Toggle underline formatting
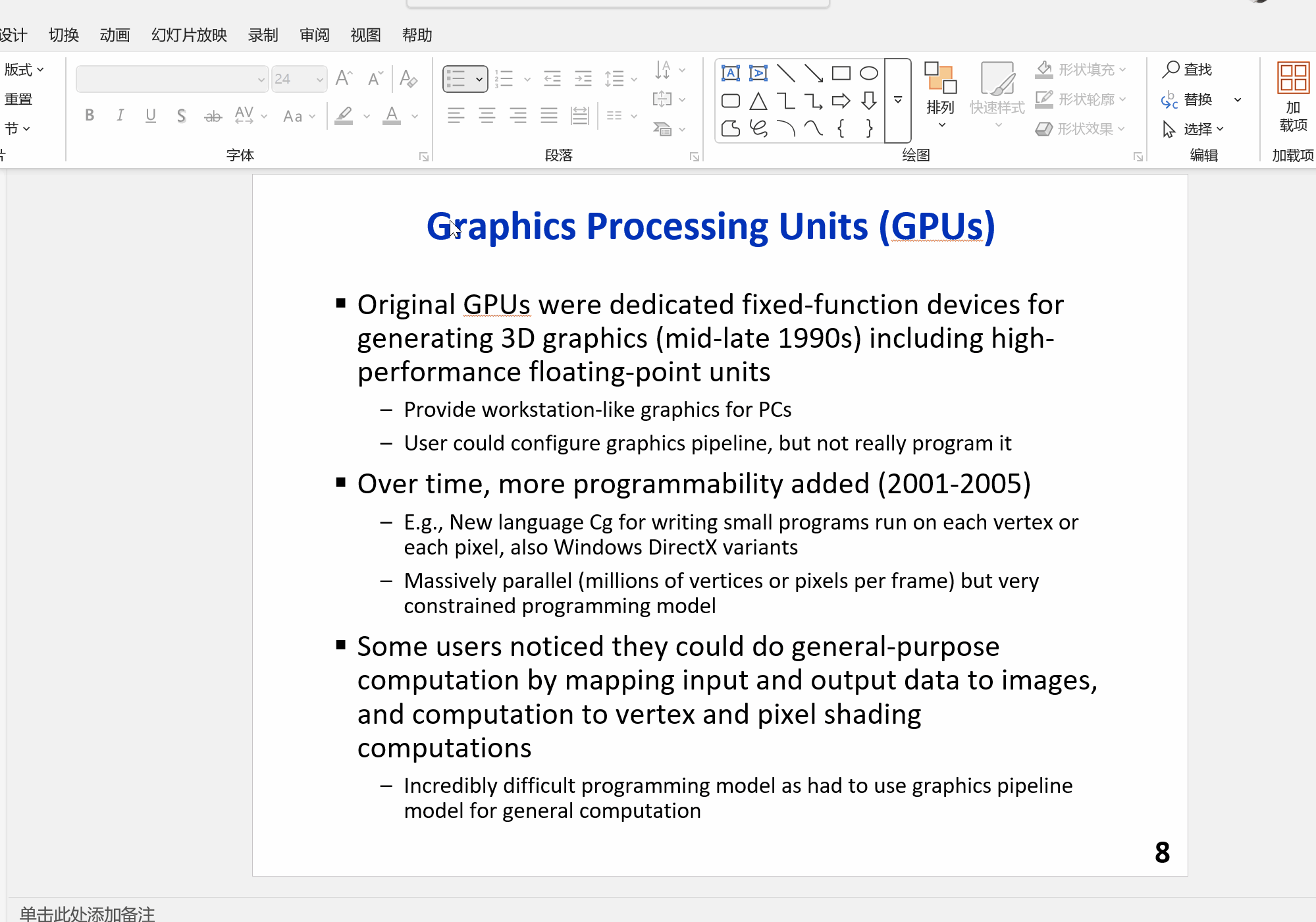 click(x=151, y=116)
